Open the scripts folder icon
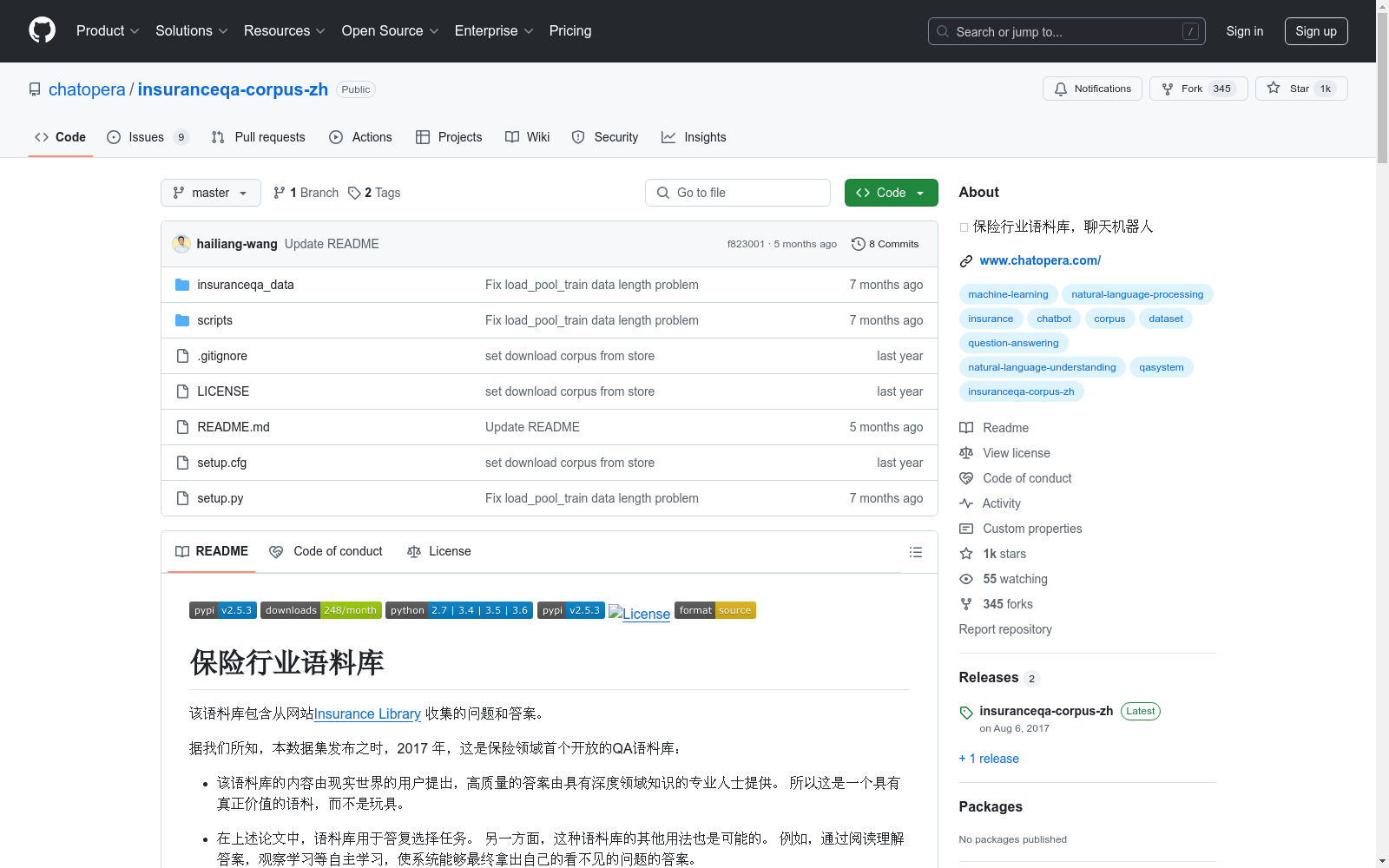Image resolution: width=1389 pixels, height=868 pixels. click(182, 320)
